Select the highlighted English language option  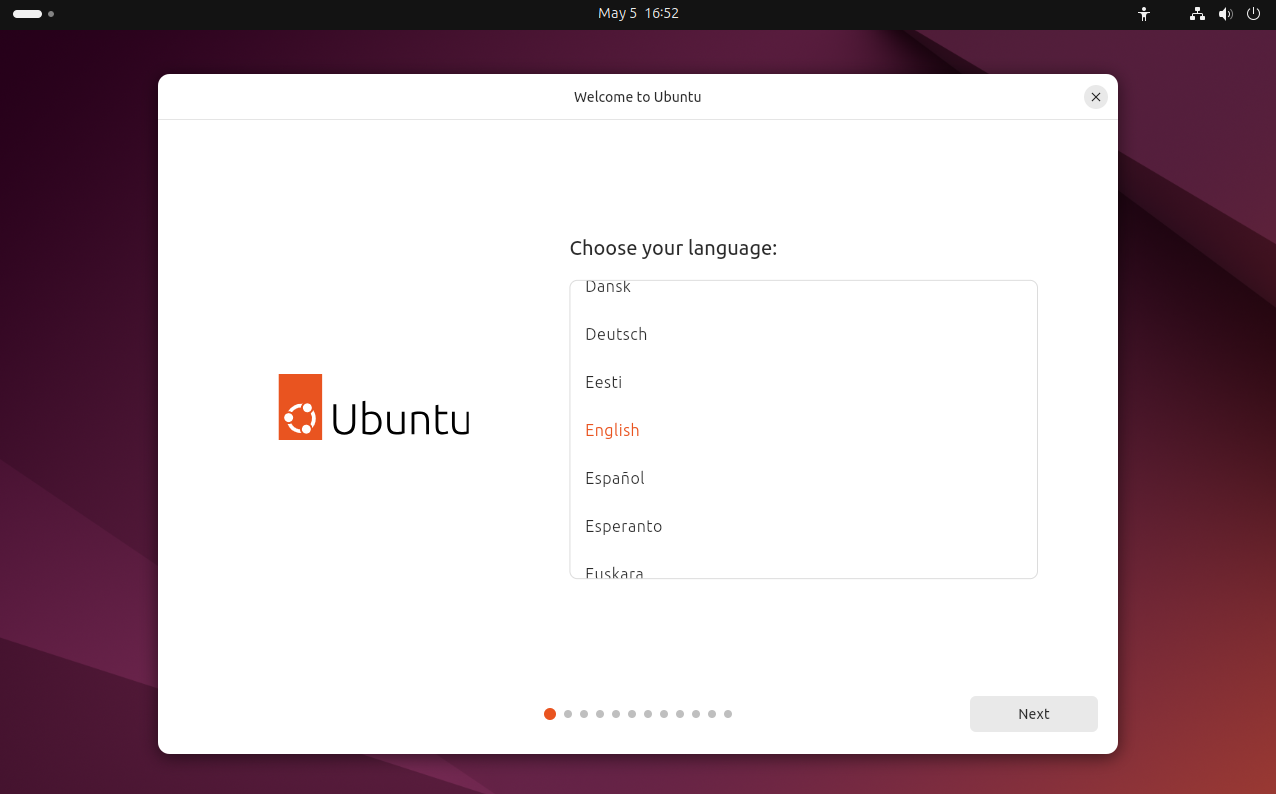coord(612,430)
